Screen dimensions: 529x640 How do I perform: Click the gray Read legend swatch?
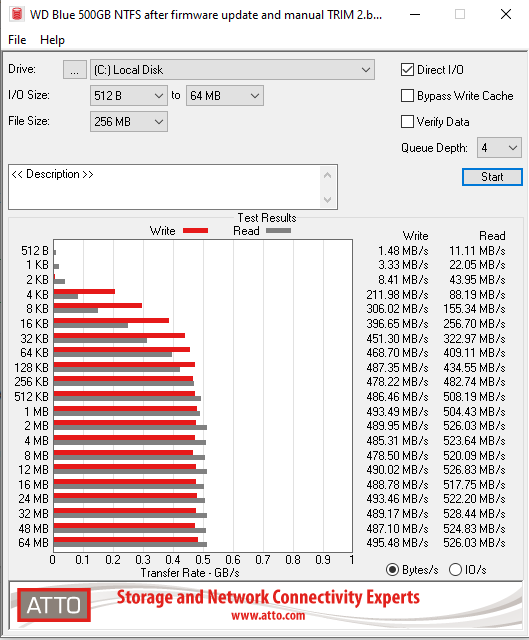[278, 231]
